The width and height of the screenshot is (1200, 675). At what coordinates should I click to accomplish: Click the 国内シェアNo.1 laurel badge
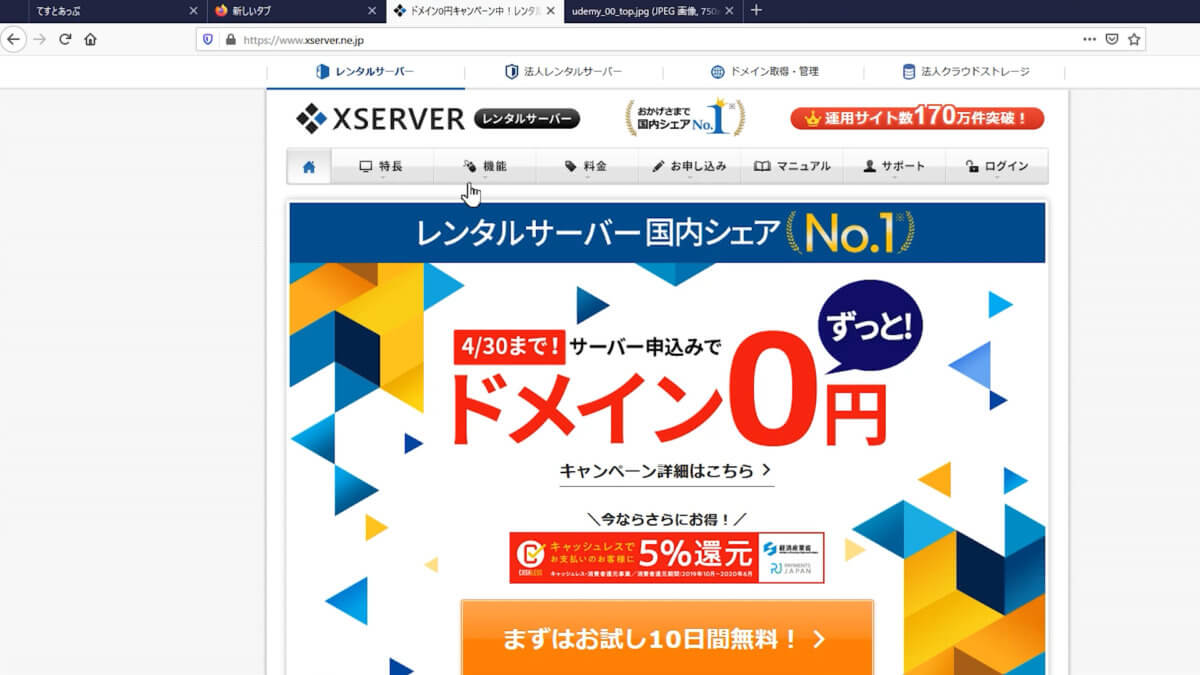coord(685,118)
